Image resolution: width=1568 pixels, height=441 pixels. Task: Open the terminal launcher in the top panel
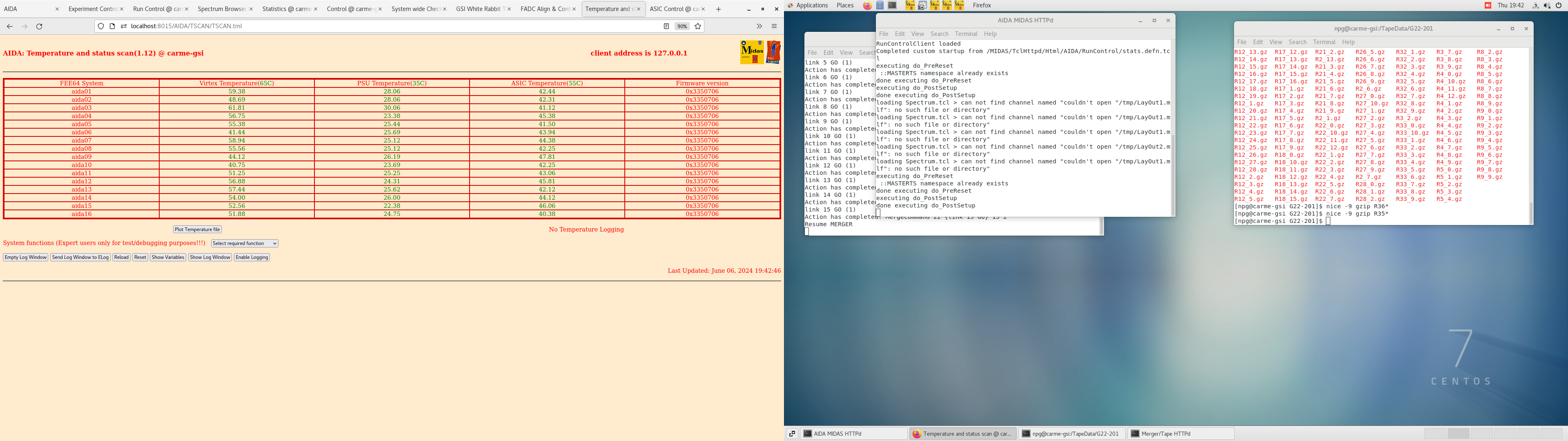[x=892, y=5]
